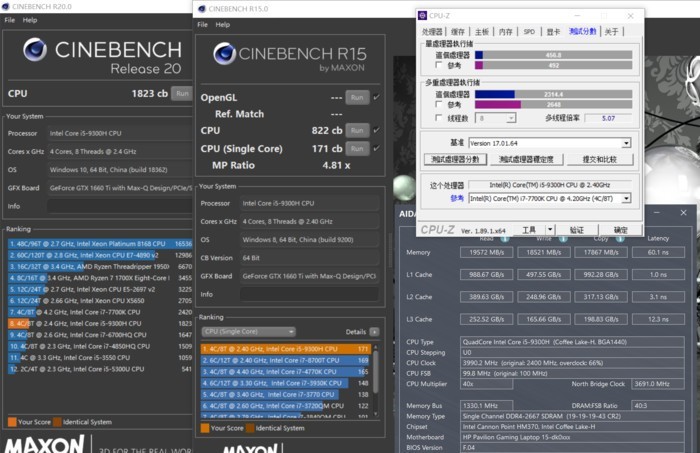Click the empty Info field in Cinebench R15

click(309, 294)
